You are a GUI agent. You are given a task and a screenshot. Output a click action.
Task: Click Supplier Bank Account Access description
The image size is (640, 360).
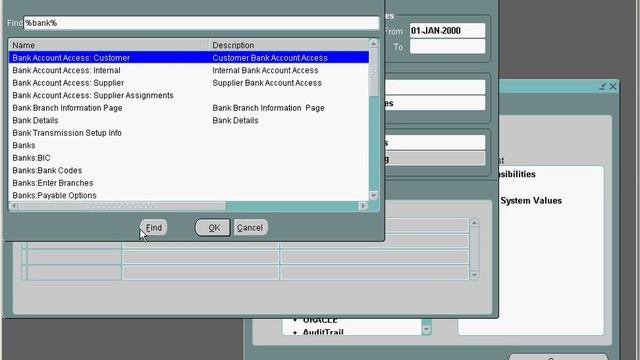(267, 83)
